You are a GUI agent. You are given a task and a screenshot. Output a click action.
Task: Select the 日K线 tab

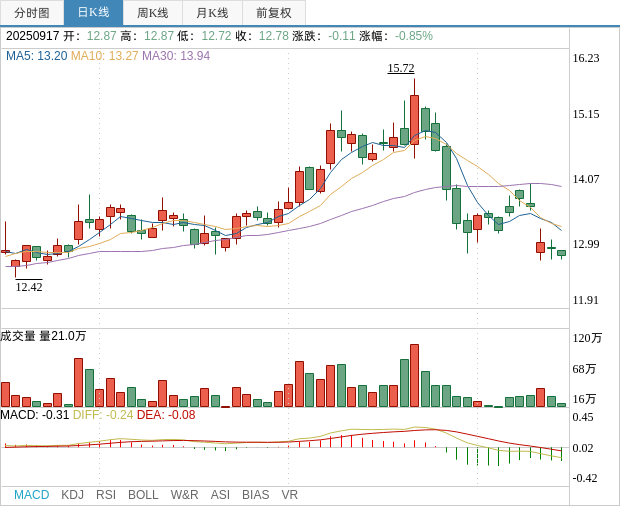pos(93,13)
